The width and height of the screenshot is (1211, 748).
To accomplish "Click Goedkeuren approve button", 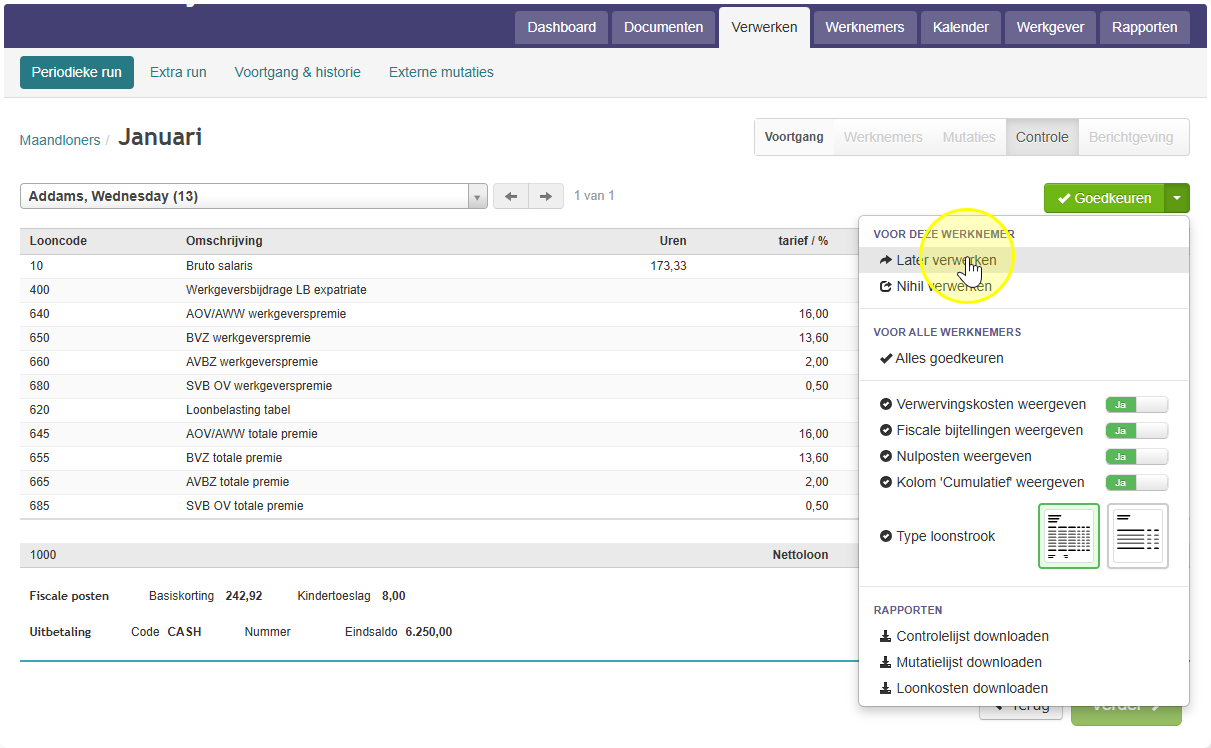I will click(1104, 198).
